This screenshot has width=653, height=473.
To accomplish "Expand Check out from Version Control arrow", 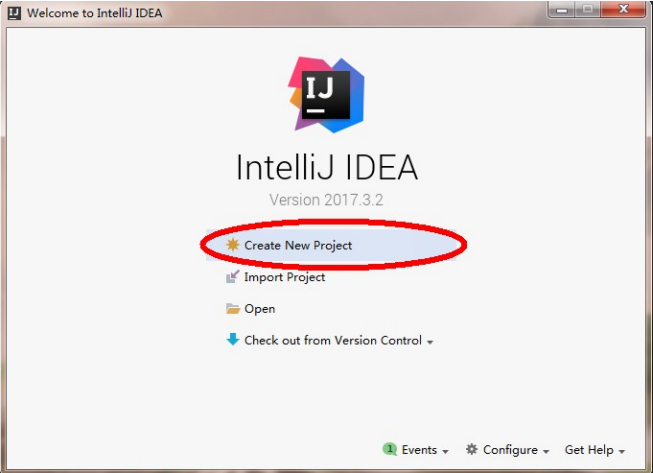I will point(430,342).
